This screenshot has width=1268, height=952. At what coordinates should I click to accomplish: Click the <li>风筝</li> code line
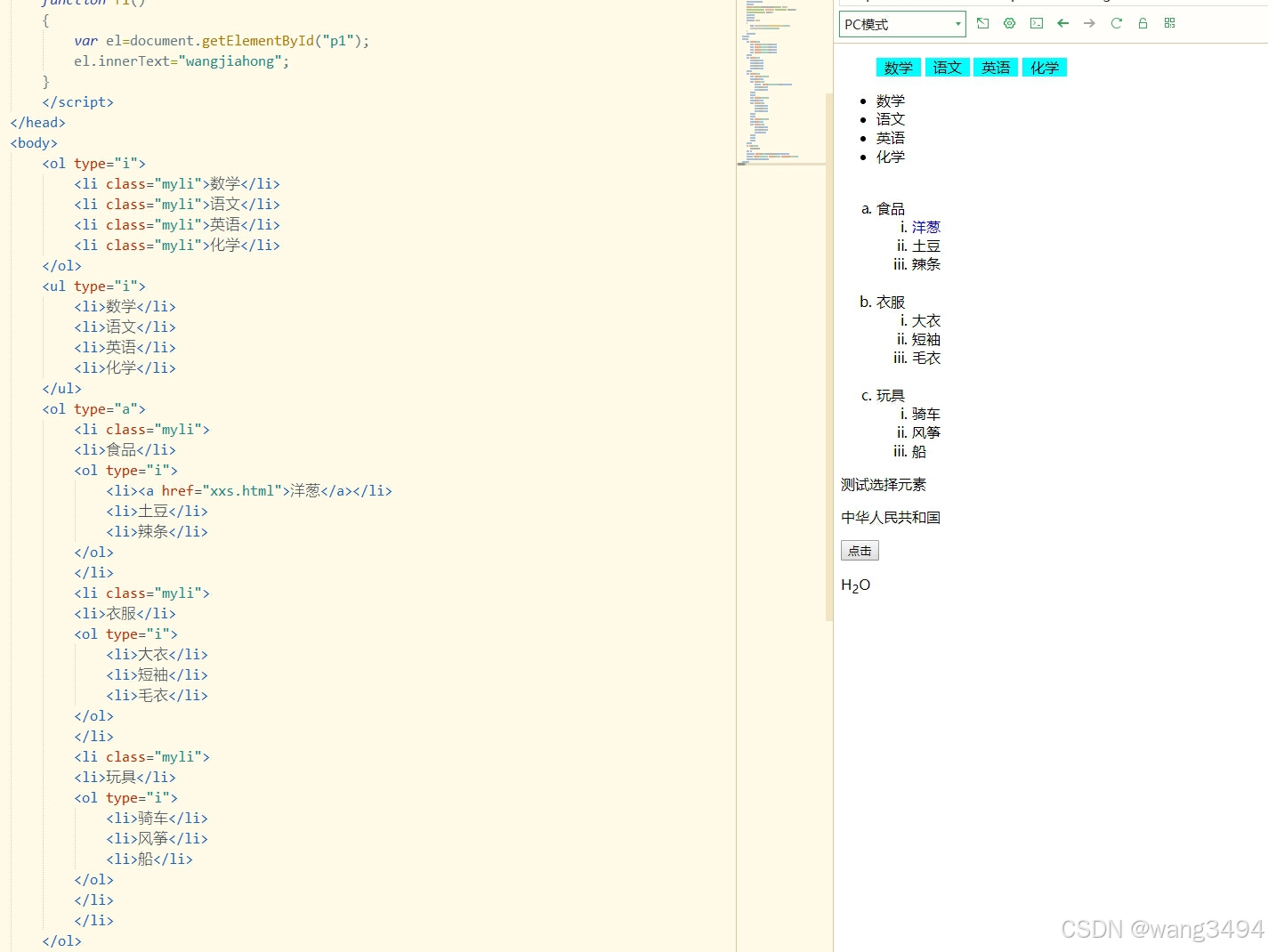(x=157, y=839)
